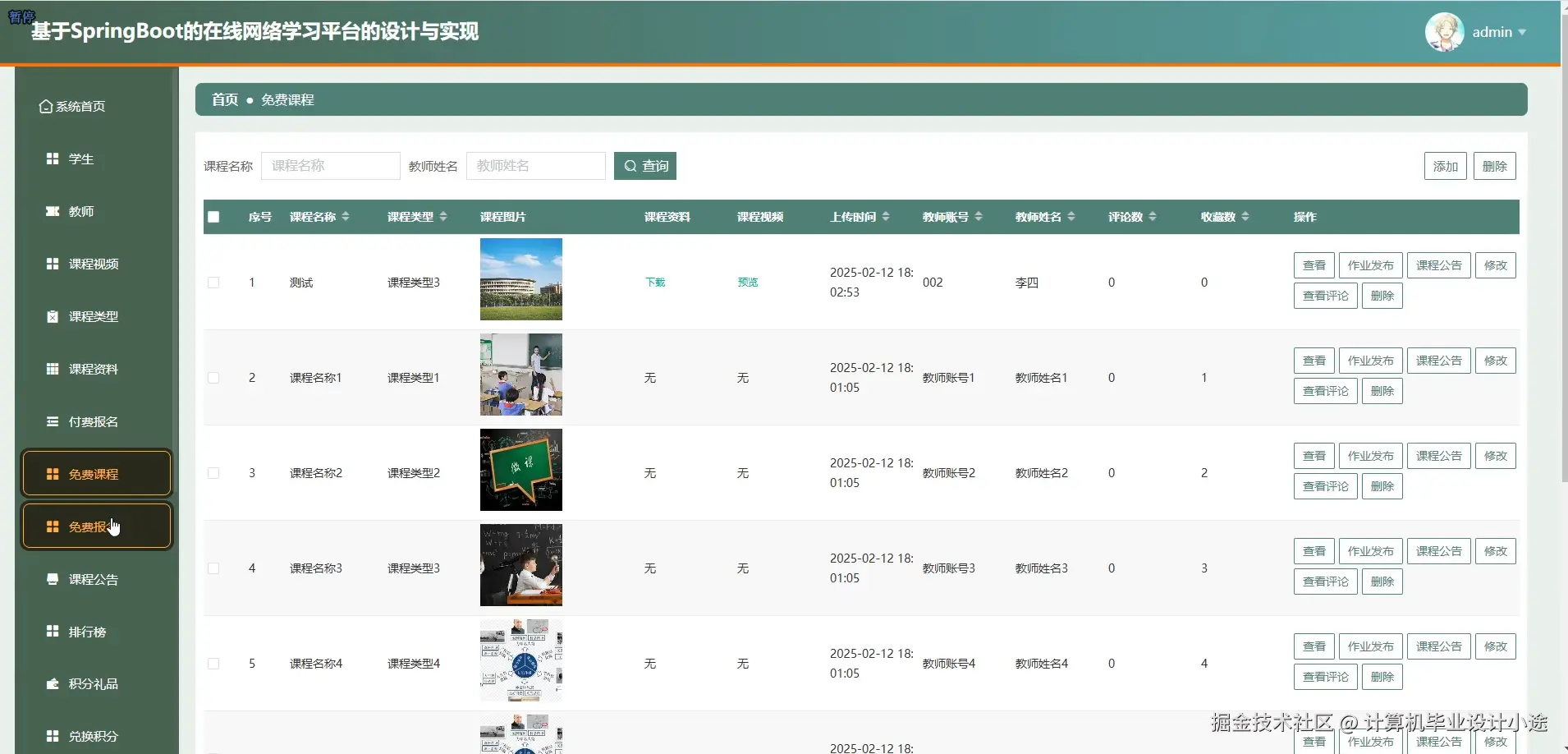
Task: Check the box for row 课程名称4
Action: tap(213, 664)
